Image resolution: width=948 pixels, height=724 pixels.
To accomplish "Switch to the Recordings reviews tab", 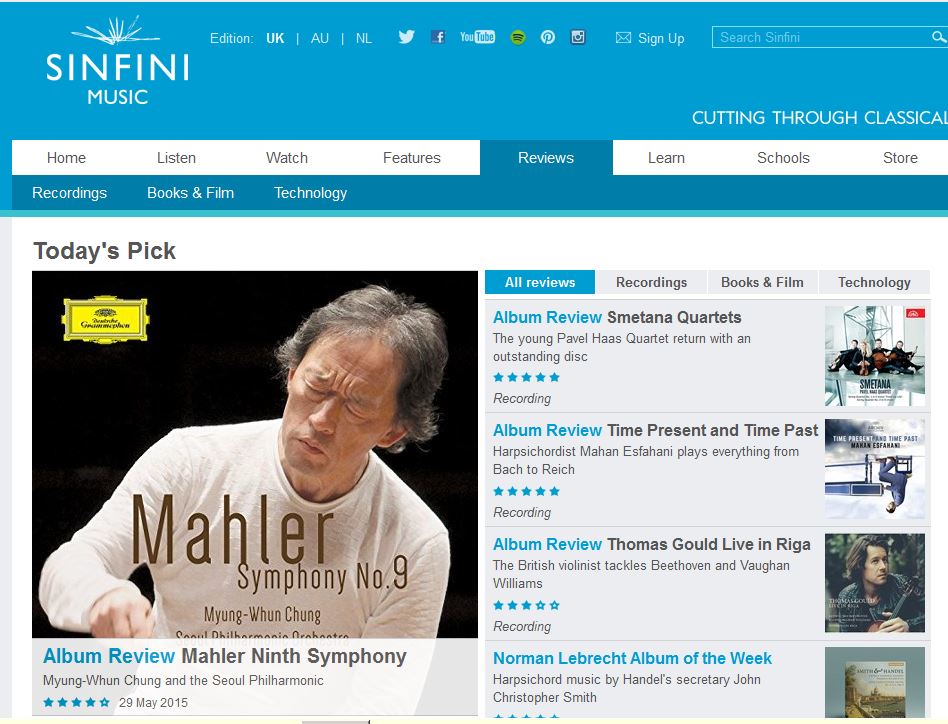I will coord(651,282).
